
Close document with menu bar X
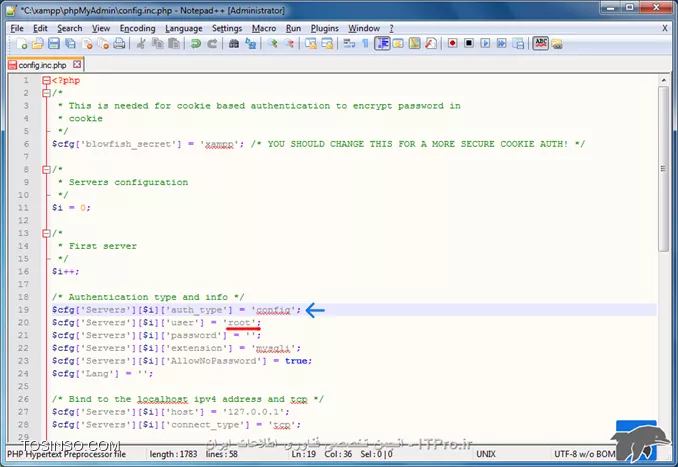[665, 29]
